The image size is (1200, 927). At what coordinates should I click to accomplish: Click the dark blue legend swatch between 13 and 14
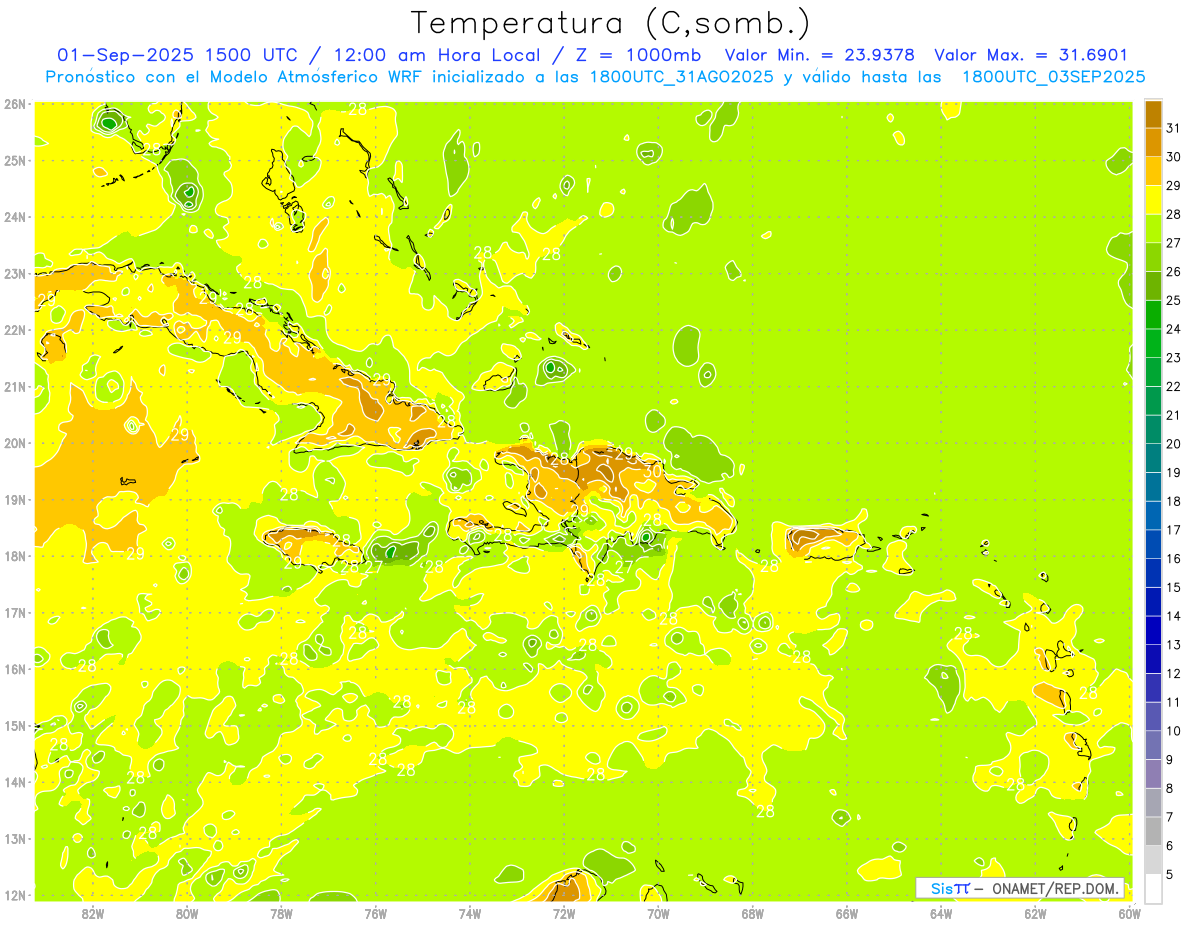click(x=1153, y=631)
